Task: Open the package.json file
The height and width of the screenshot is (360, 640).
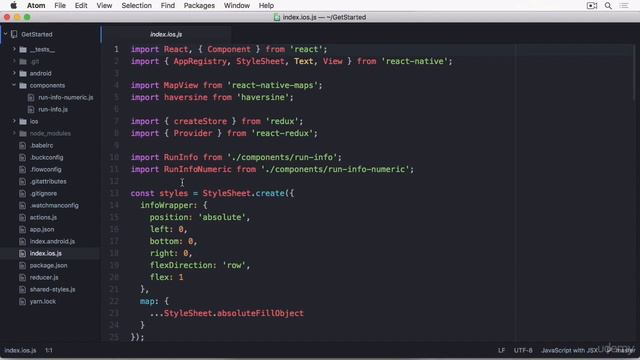Action: coord(48,265)
